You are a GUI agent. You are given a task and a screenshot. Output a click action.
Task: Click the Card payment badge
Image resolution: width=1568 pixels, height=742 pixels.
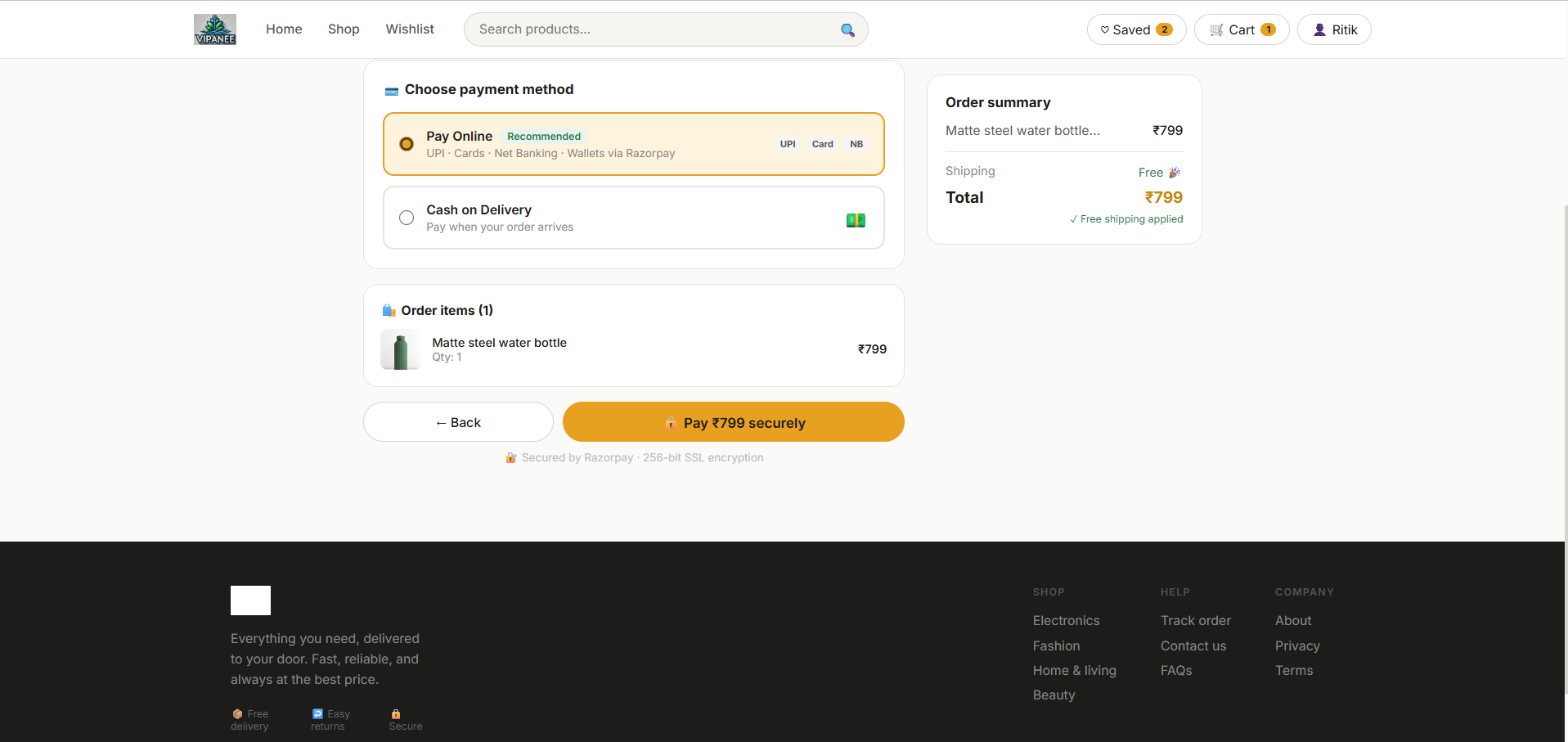pyautogui.click(x=823, y=144)
